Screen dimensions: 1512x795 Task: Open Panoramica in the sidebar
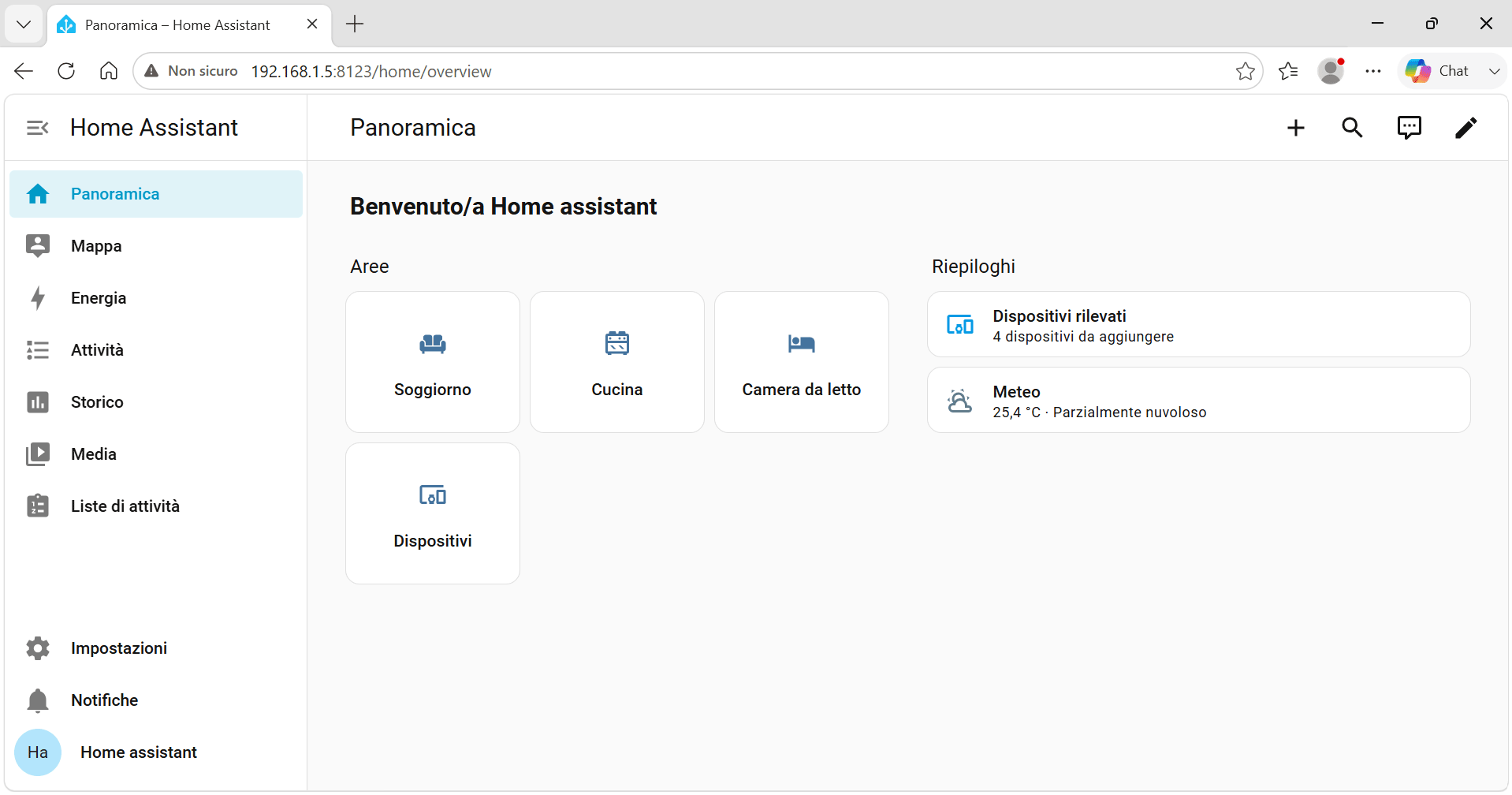click(156, 194)
